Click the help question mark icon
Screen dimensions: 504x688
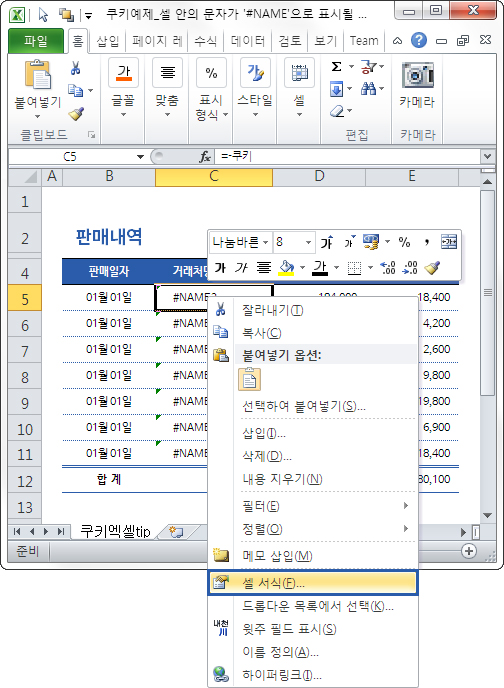419,40
